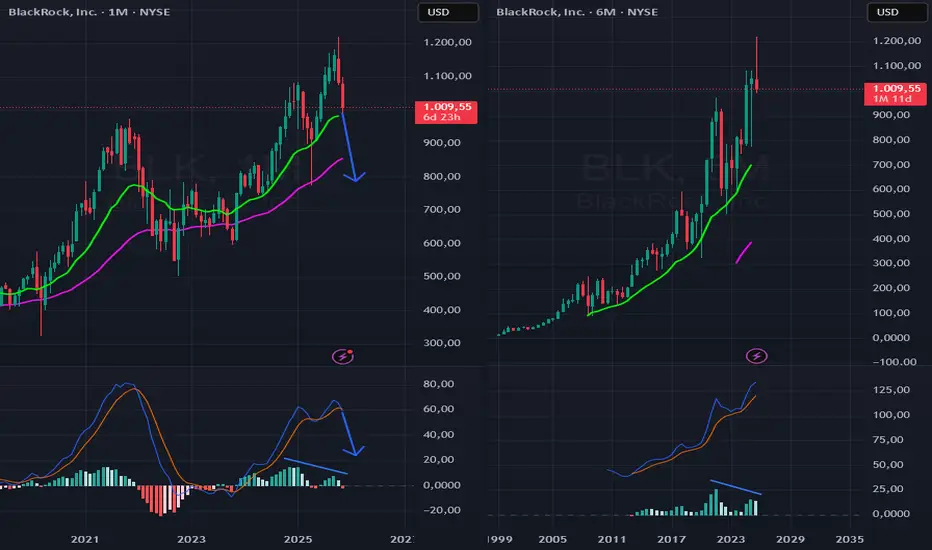Click the 1.100,00 price level on left axis
932x550 pixels.
tap(448, 76)
